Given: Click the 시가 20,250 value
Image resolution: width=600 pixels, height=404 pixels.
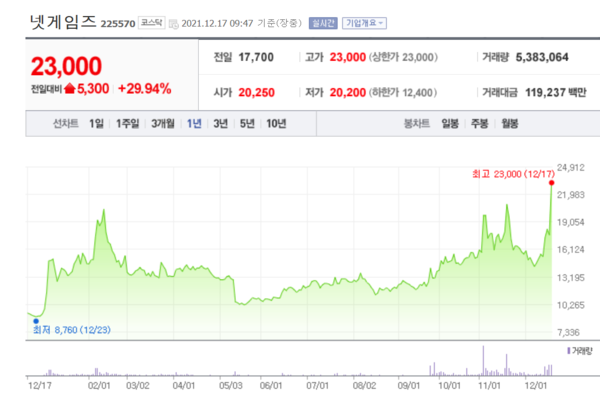Looking at the screenshot, I should tap(256, 93).
